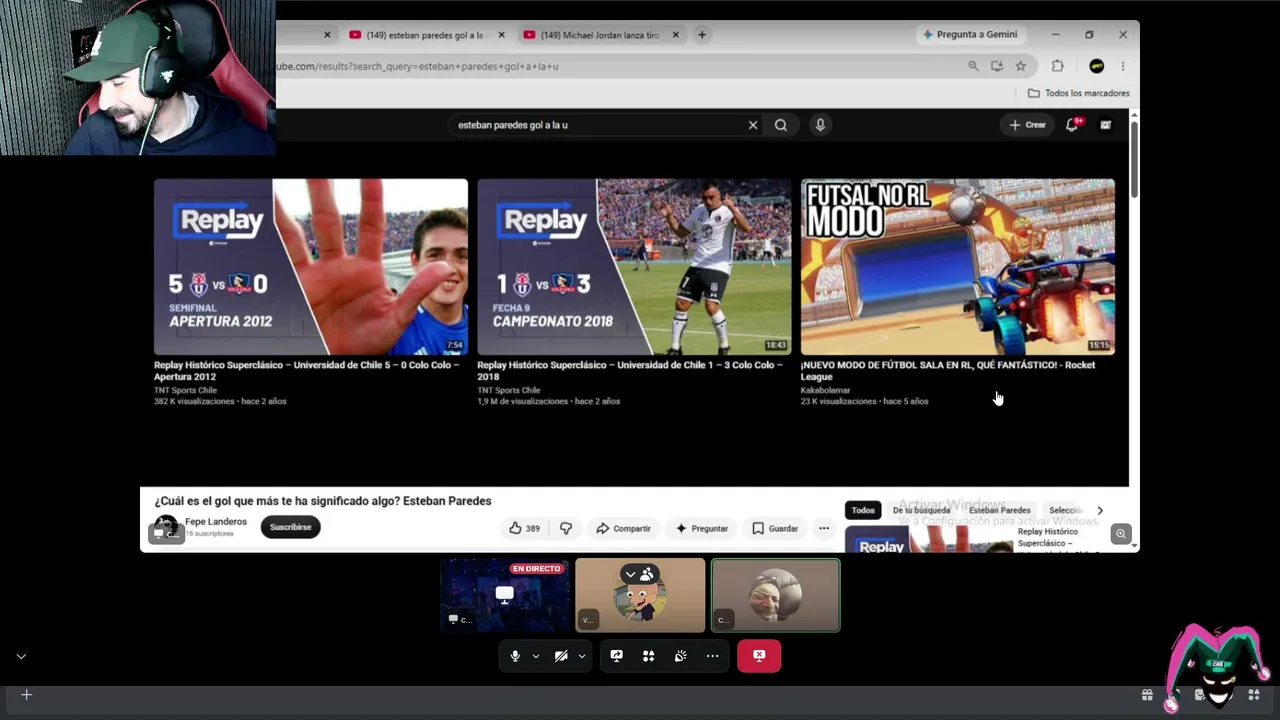Screen dimensions: 1280x720
Task: Open YouTube notifications bell
Action: 1072,125
